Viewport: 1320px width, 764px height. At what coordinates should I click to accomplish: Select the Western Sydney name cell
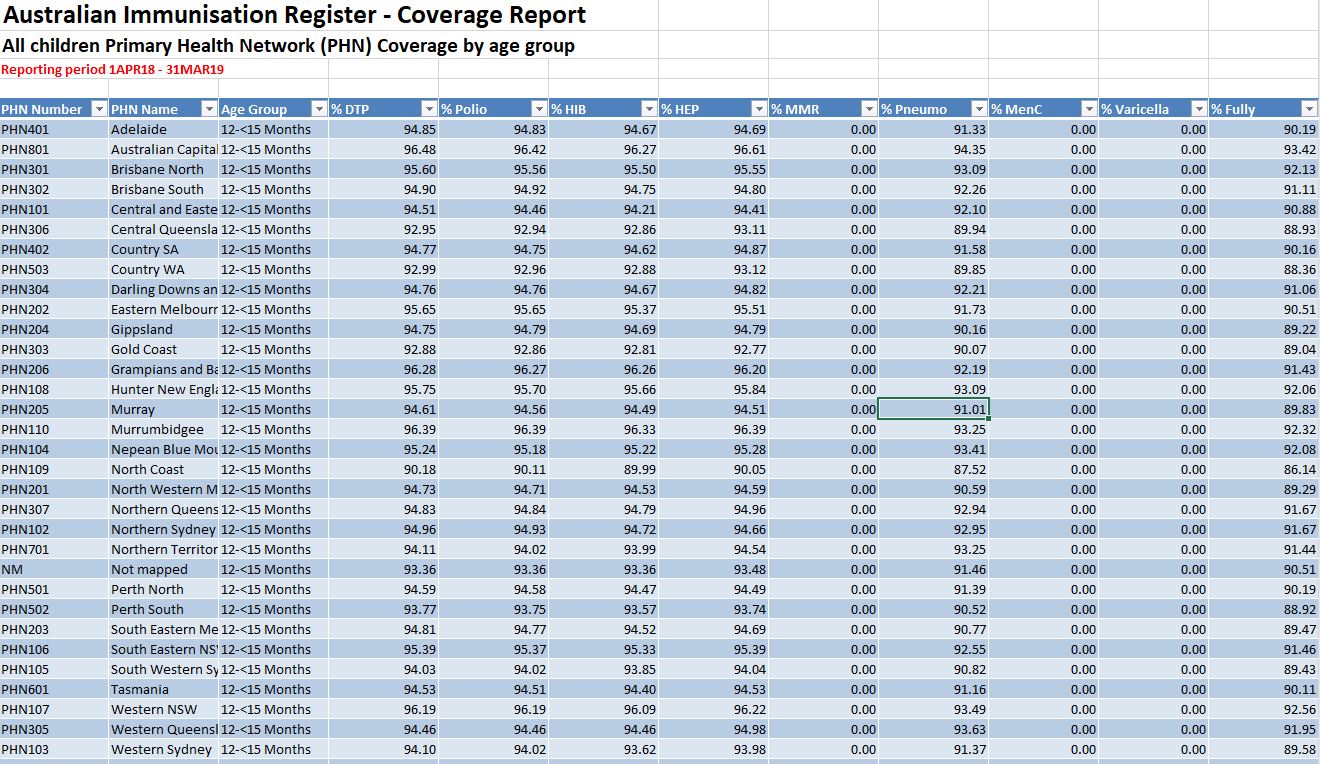click(x=163, y=749)
